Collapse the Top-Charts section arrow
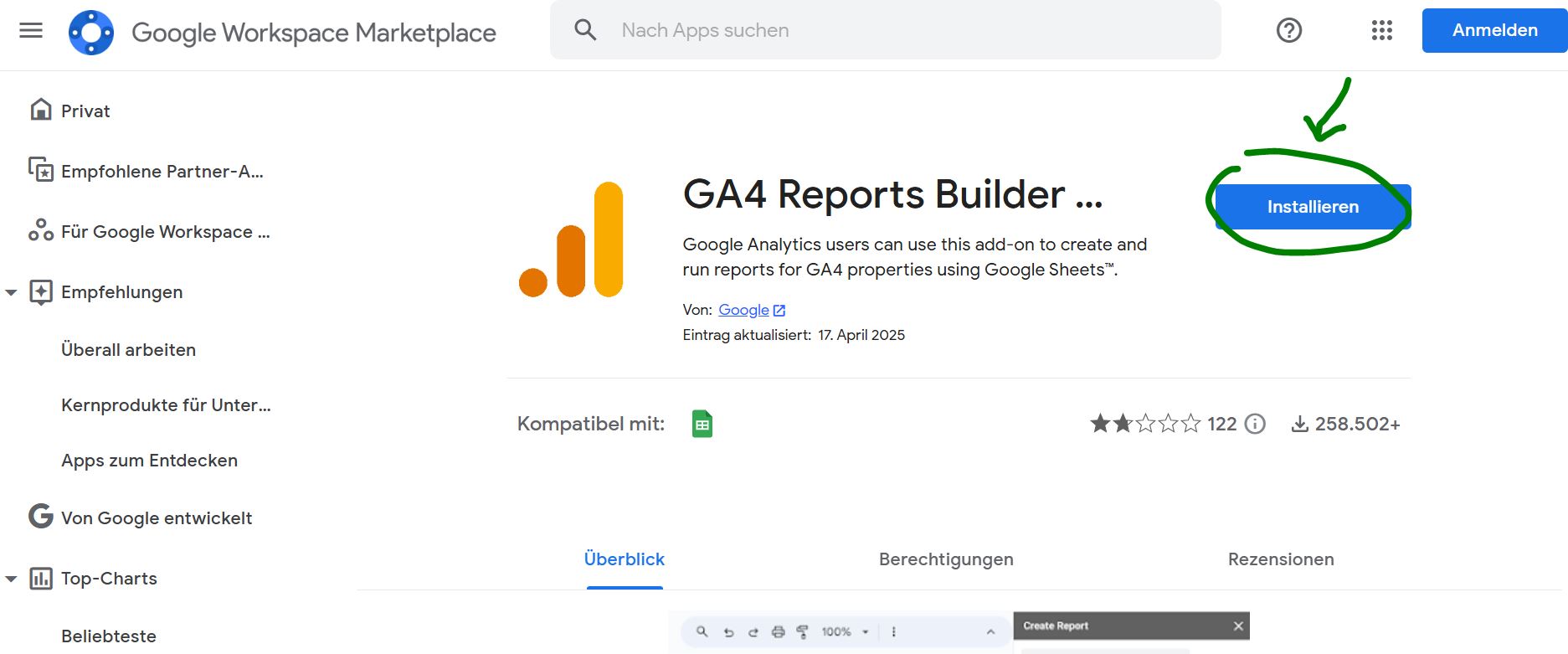The width and height of the screenshot is (1568, 654). (x=11, y=579)
